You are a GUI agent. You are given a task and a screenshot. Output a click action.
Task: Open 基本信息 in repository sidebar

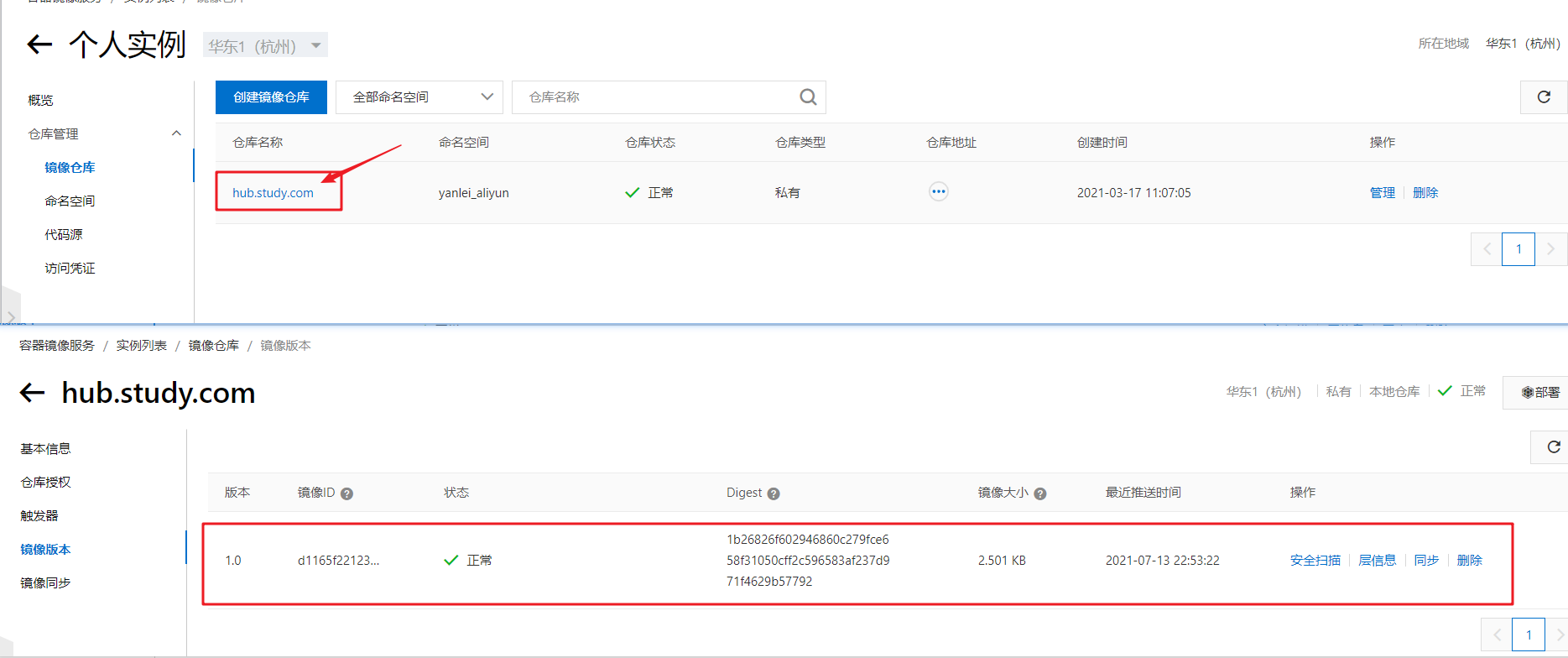[45, 448]
